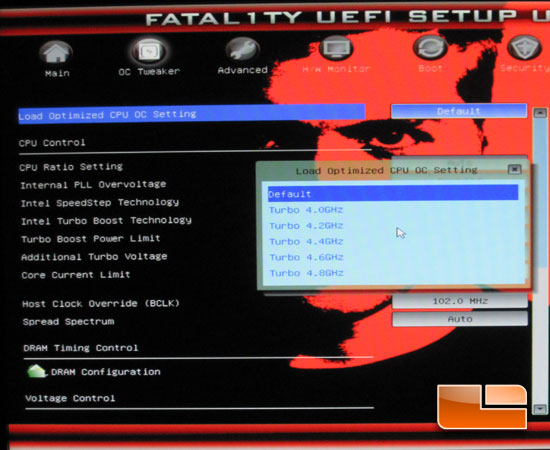
Task: Select Spread Spectrum row
Action: tap(68, 322)
